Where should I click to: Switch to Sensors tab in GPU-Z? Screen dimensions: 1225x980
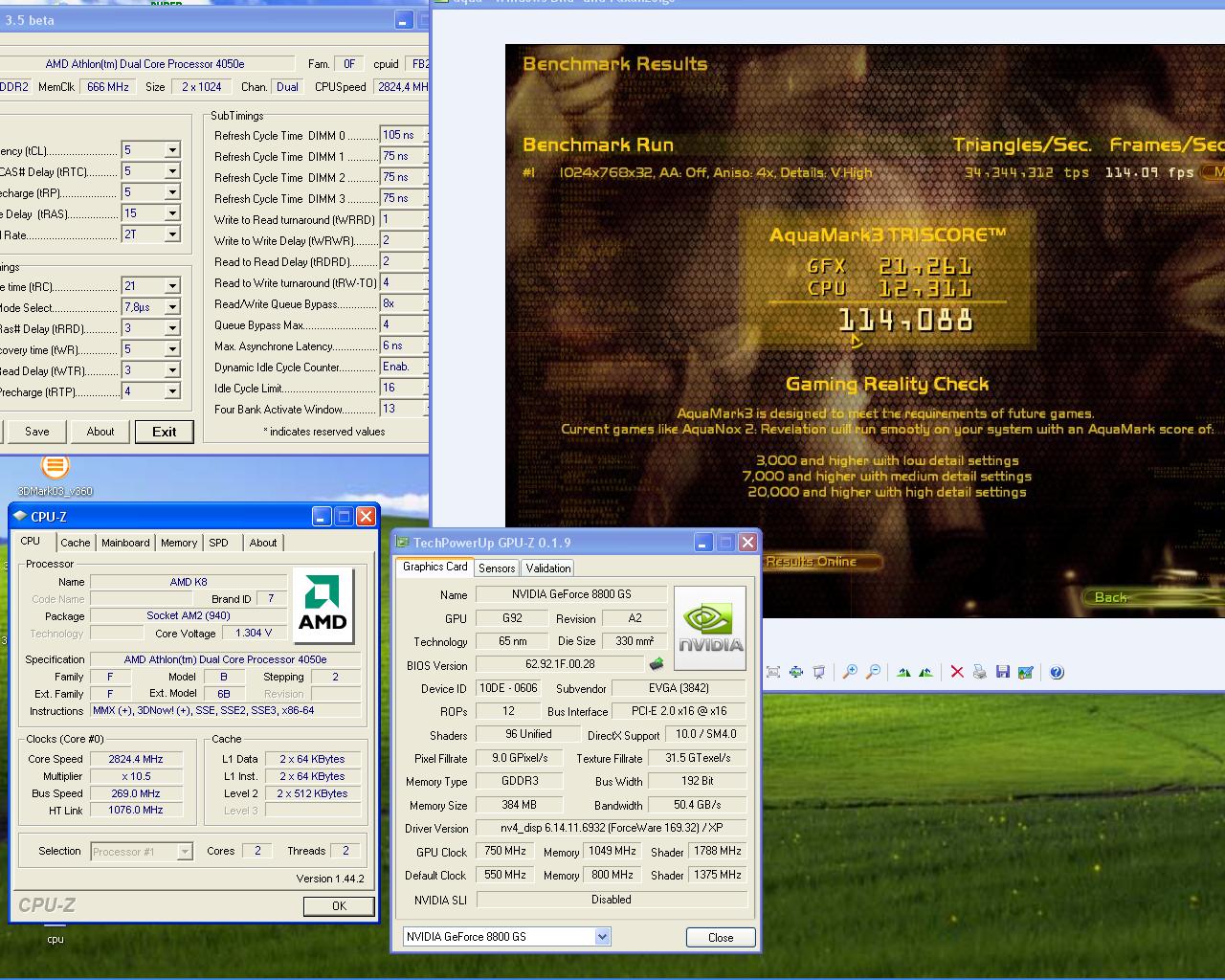[497, 568]
